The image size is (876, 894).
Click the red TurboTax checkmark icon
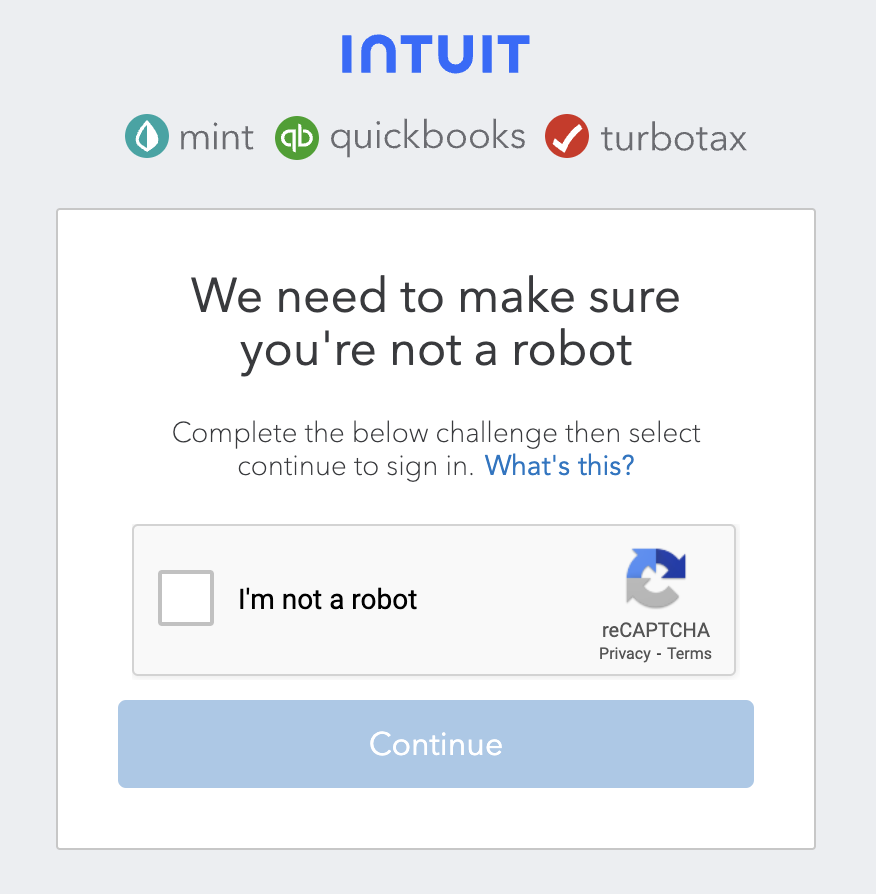click(x=567, y=137)
